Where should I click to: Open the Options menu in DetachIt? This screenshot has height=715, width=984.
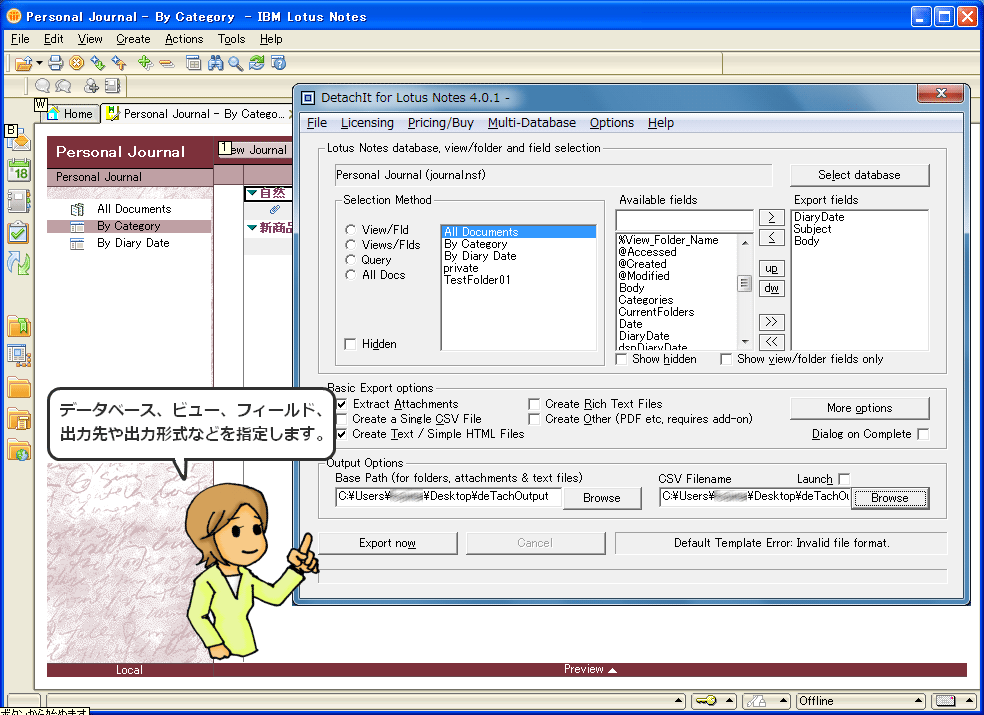coord(612,123)
